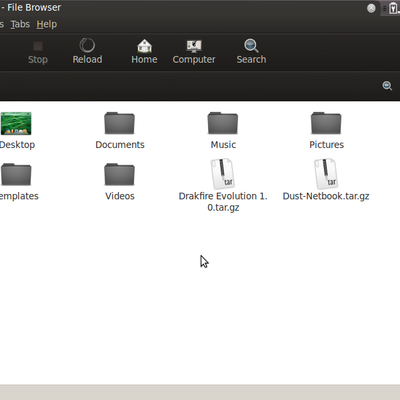400x400 pixels.
Task: Select the Templates folder icon
Action: click(x=16, y=174)
